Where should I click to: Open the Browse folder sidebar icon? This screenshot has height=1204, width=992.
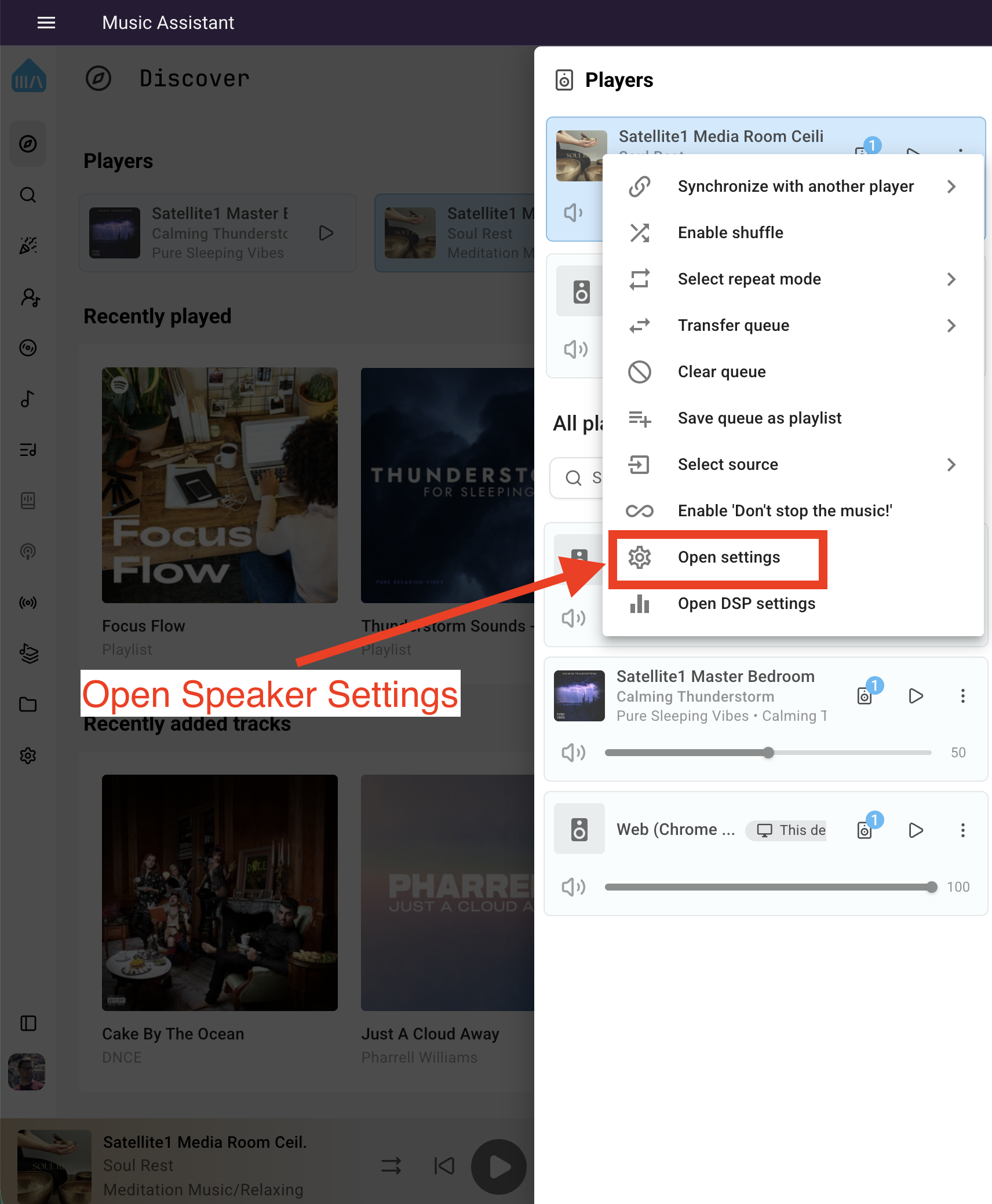pyautogui.click(x=28, y=705)
